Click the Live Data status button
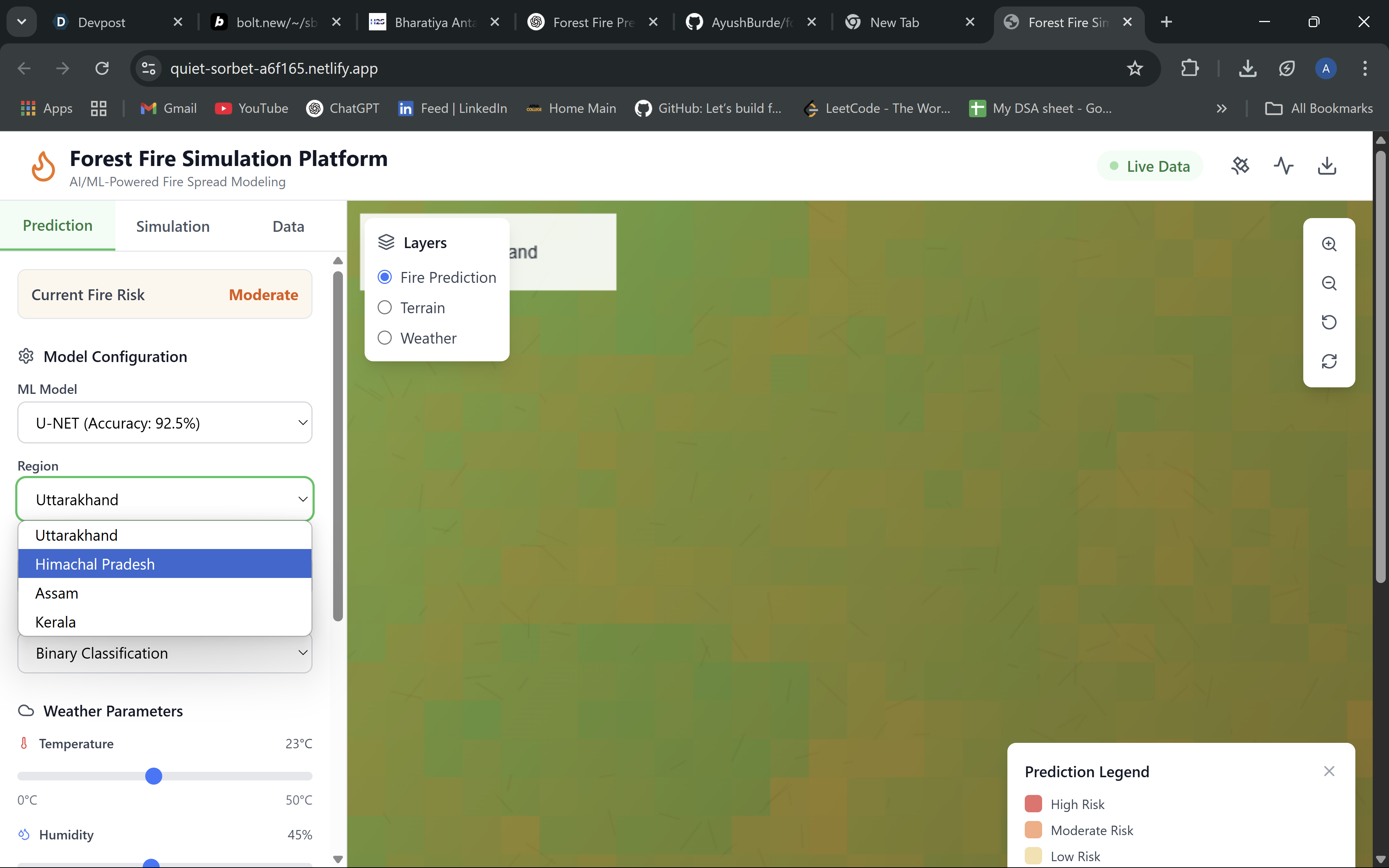Screen dimensions: 1389x868 click(1150, 166)
